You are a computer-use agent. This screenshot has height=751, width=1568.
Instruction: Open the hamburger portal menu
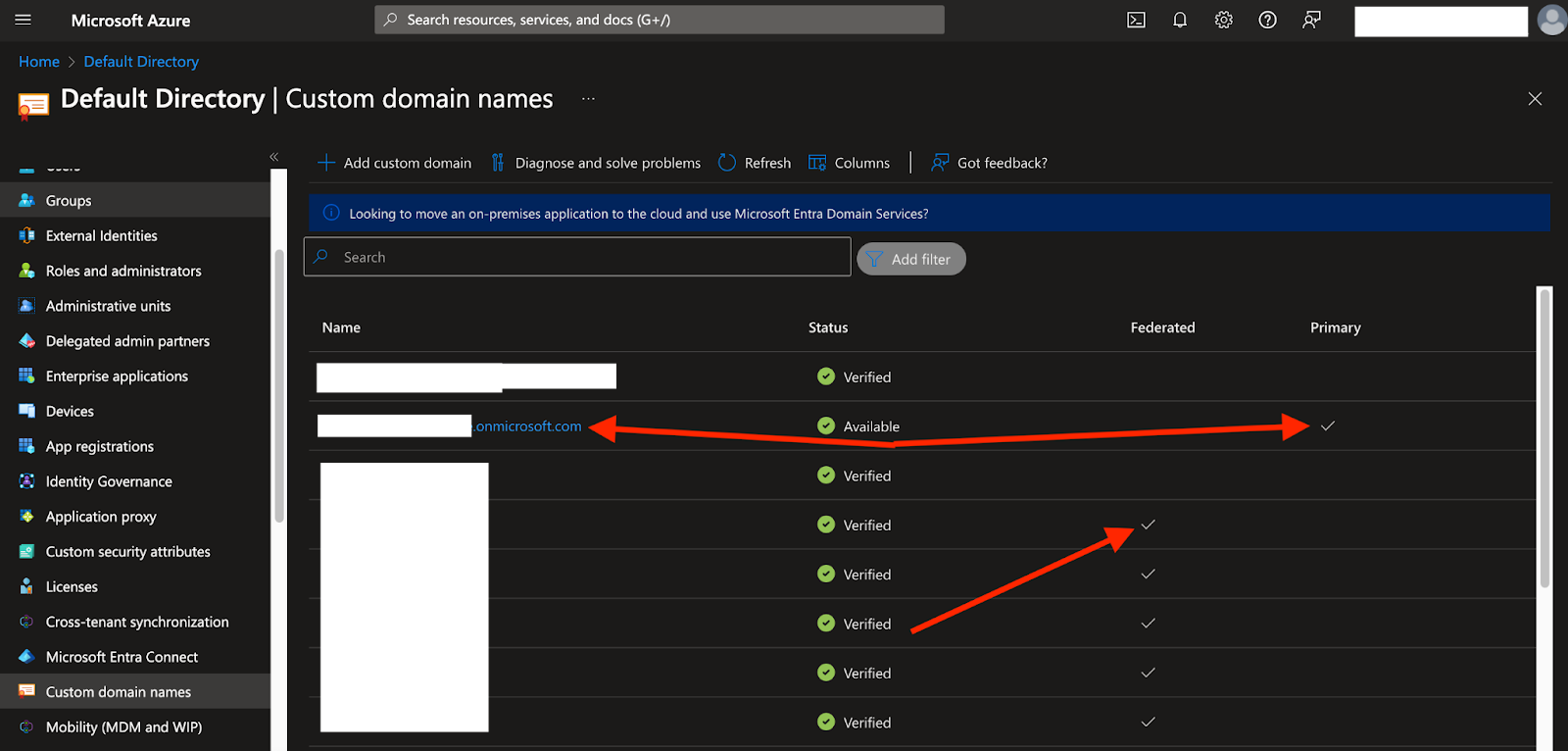[x=24, y=20]
